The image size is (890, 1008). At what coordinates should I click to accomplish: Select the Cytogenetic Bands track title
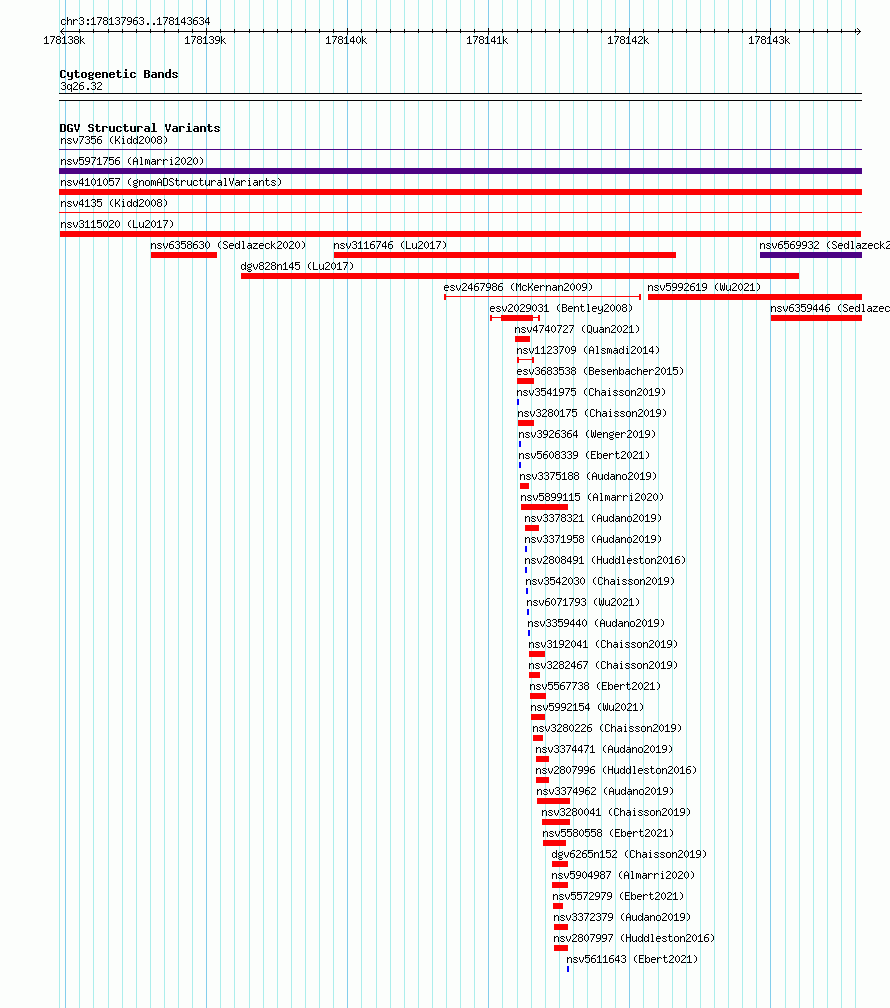coord(119,74)
